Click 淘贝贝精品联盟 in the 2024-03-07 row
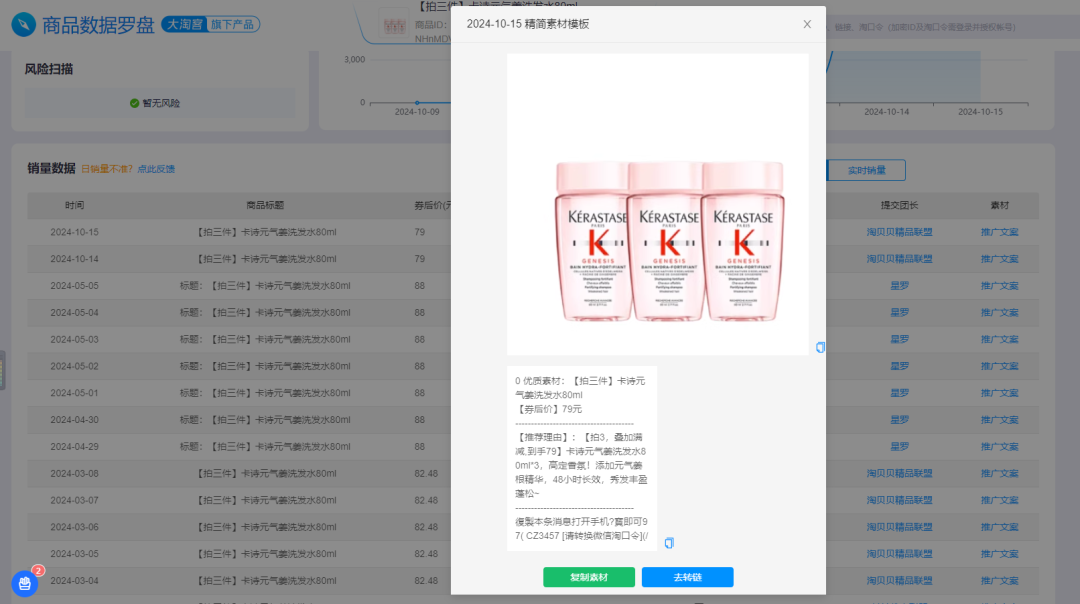This screenshot has height=604, width=1080. tap(900, 500)
